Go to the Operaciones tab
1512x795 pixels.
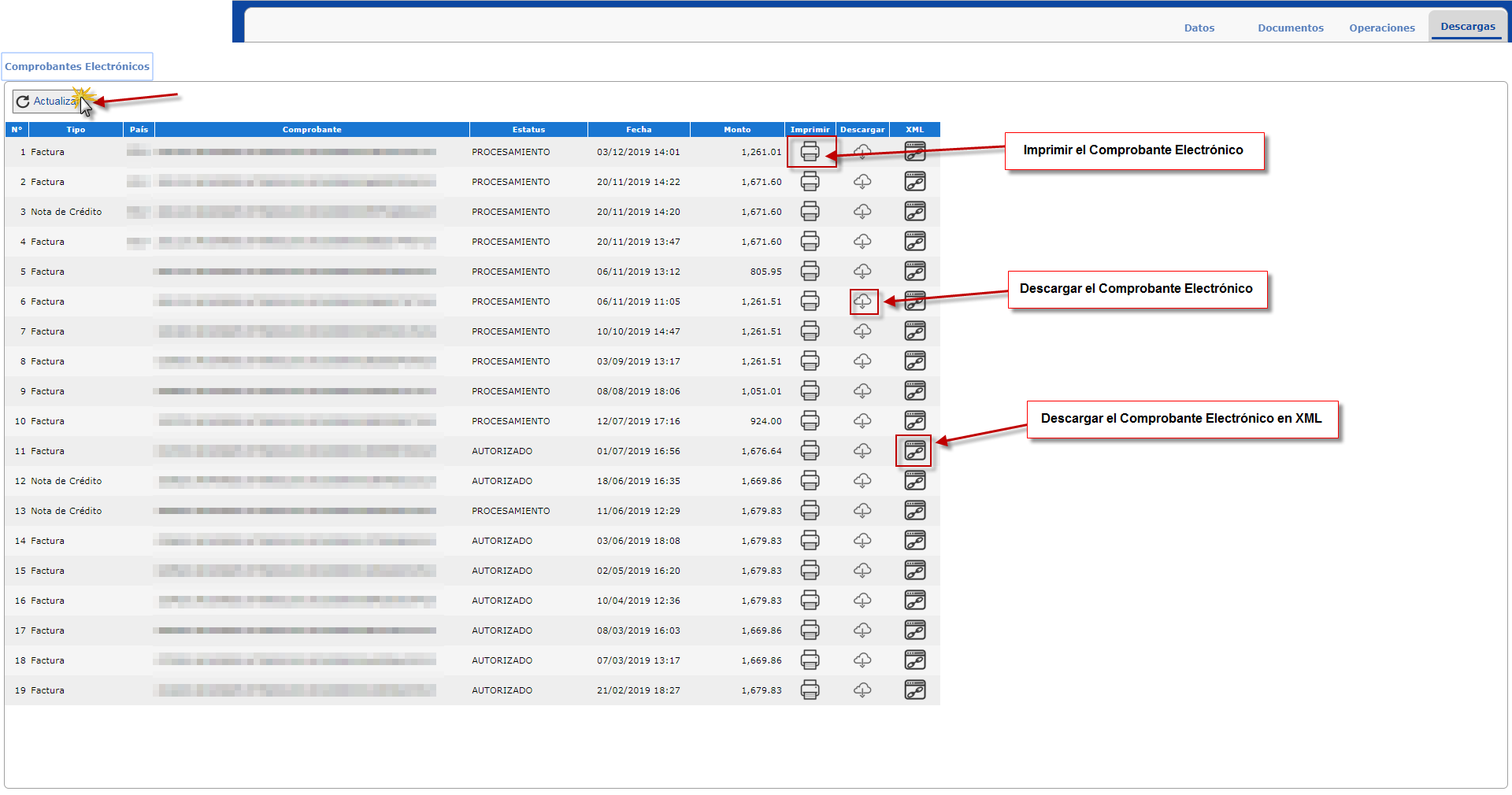coord(1381,28)
